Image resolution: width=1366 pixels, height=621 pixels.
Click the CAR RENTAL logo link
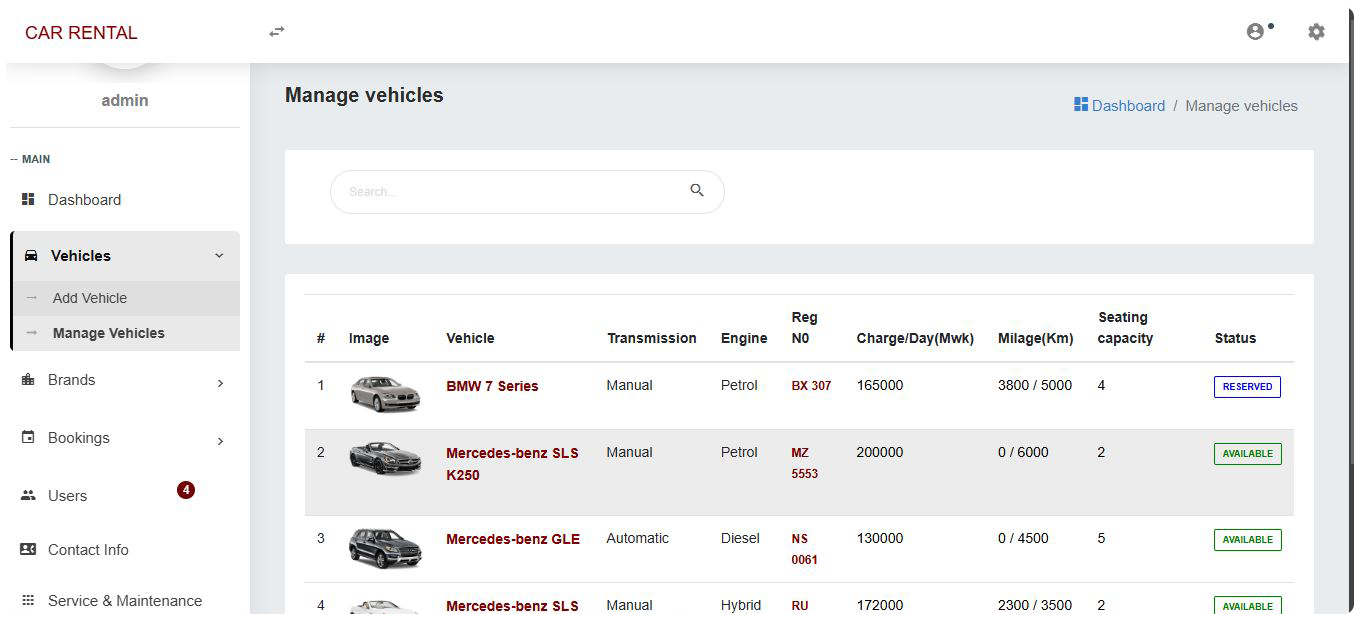[x=81, y=33]
